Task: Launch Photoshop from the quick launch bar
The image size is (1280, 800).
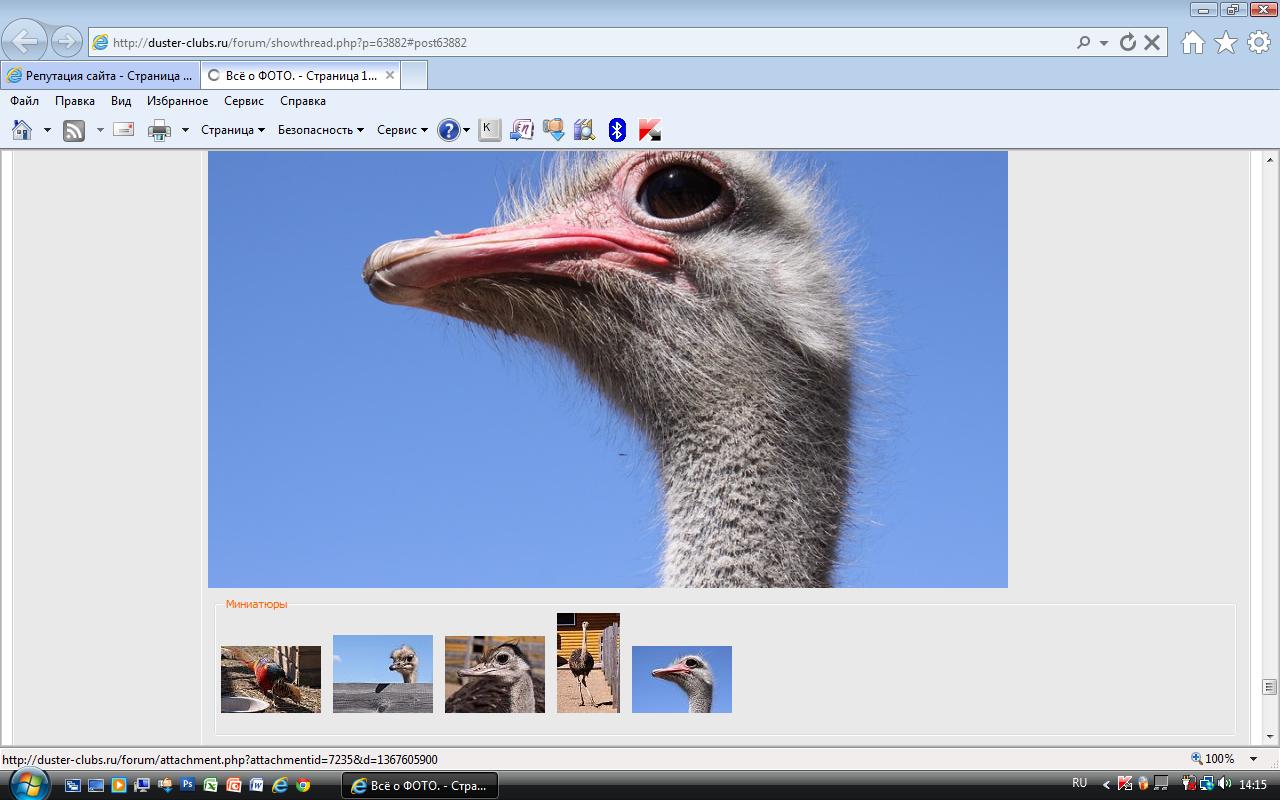Action: [187, 785]
